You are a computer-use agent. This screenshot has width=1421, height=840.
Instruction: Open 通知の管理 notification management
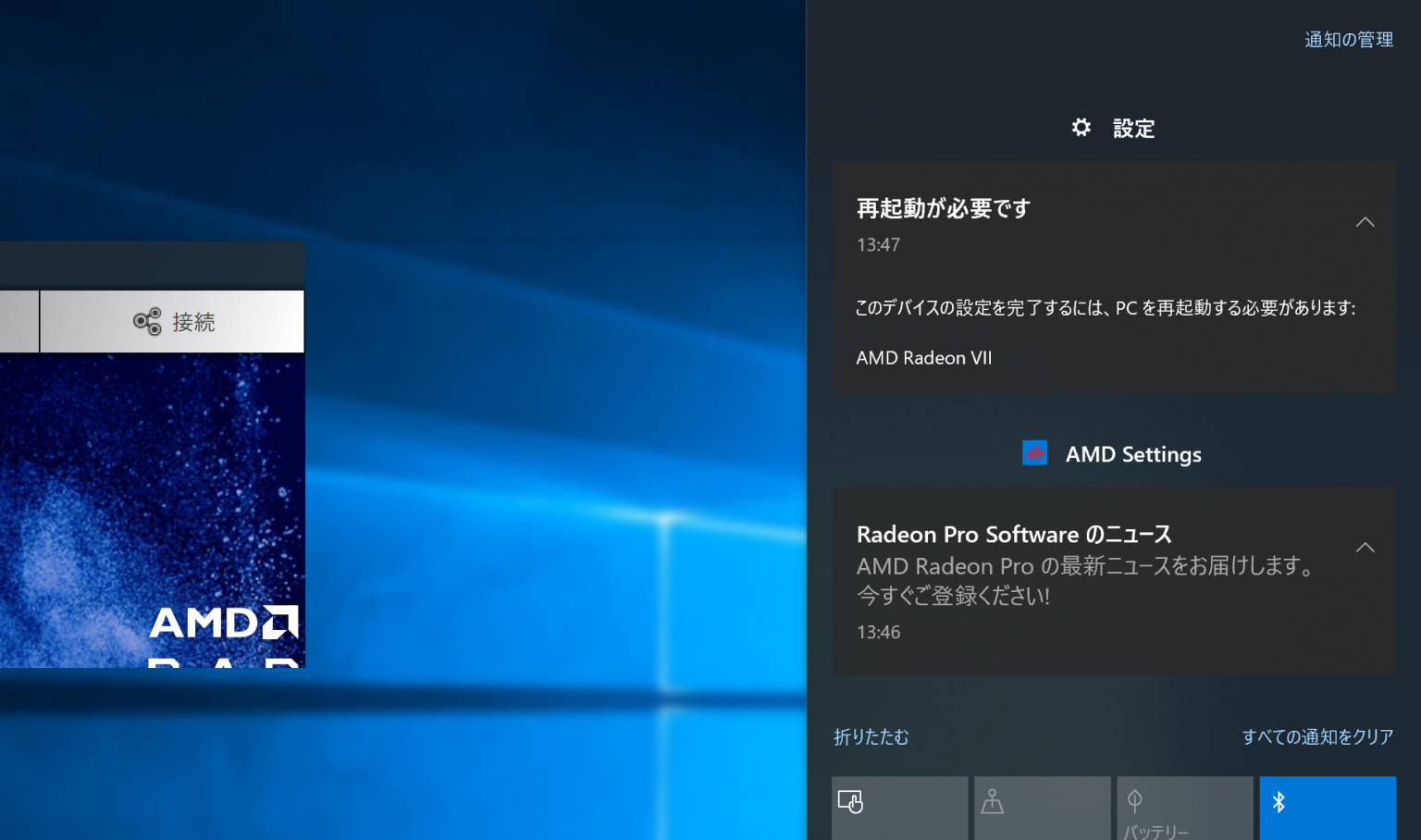pyautogui.click(x=1348, y=40)
